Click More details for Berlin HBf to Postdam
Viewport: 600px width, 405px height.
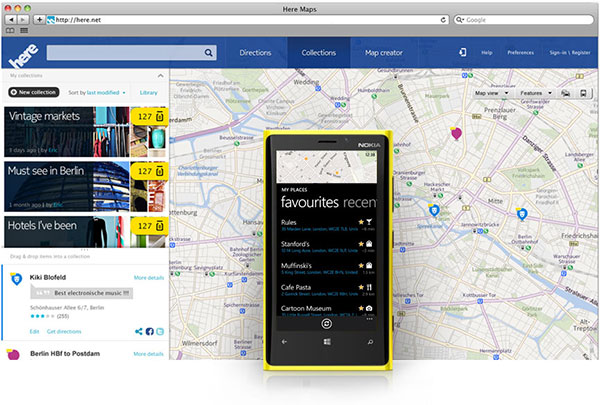(x=148, y=354)
